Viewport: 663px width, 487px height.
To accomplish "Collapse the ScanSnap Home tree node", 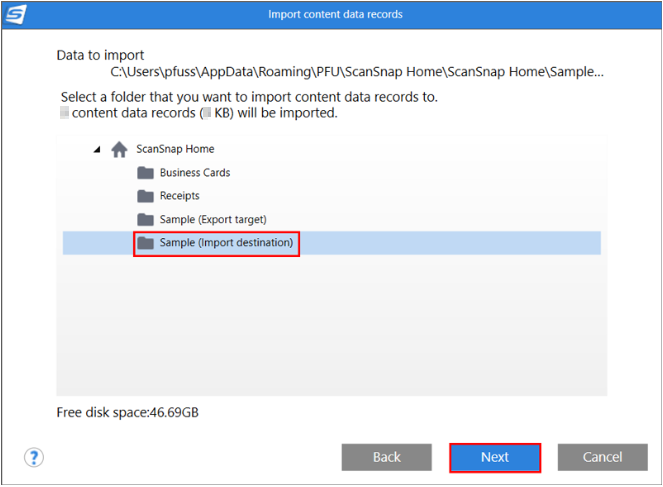I will 97,149.
